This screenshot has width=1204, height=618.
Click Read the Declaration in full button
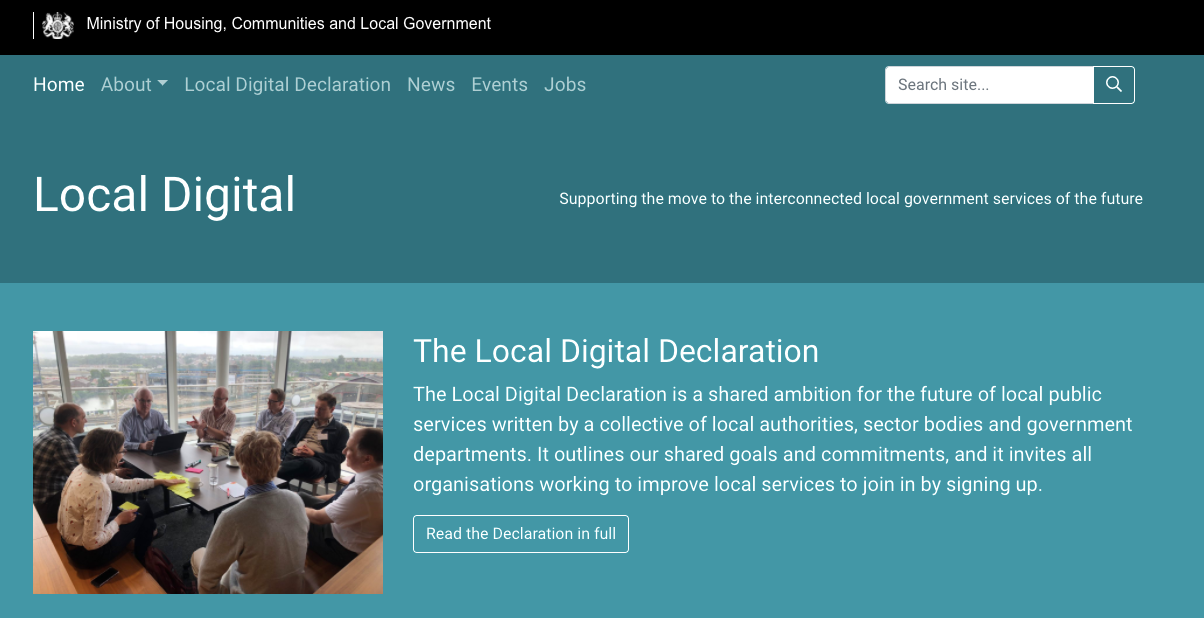pyautogui.click(x=521, y=534)
